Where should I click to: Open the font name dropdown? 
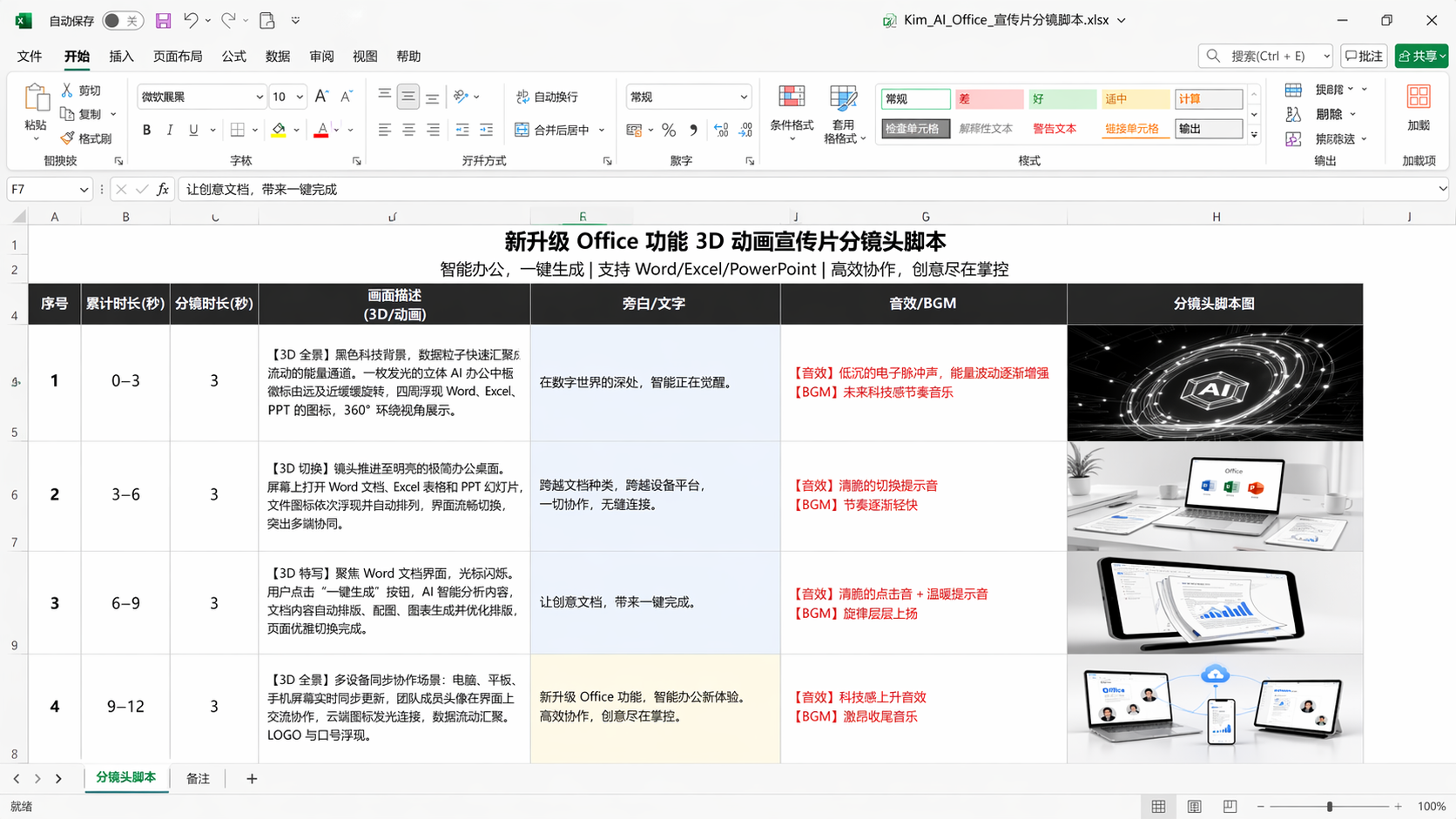coord(259,97)
